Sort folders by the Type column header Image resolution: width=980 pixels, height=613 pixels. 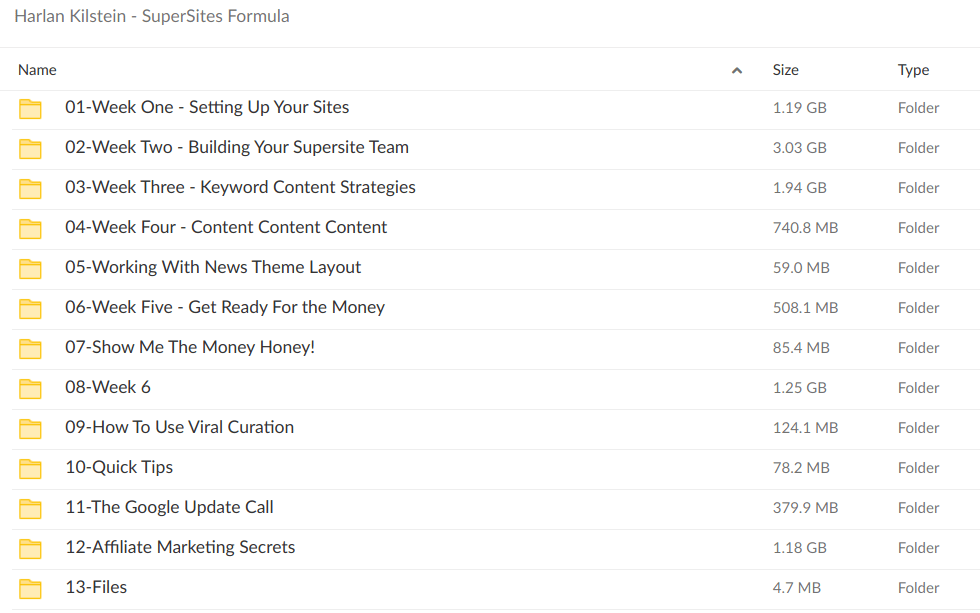pos(913,70)
